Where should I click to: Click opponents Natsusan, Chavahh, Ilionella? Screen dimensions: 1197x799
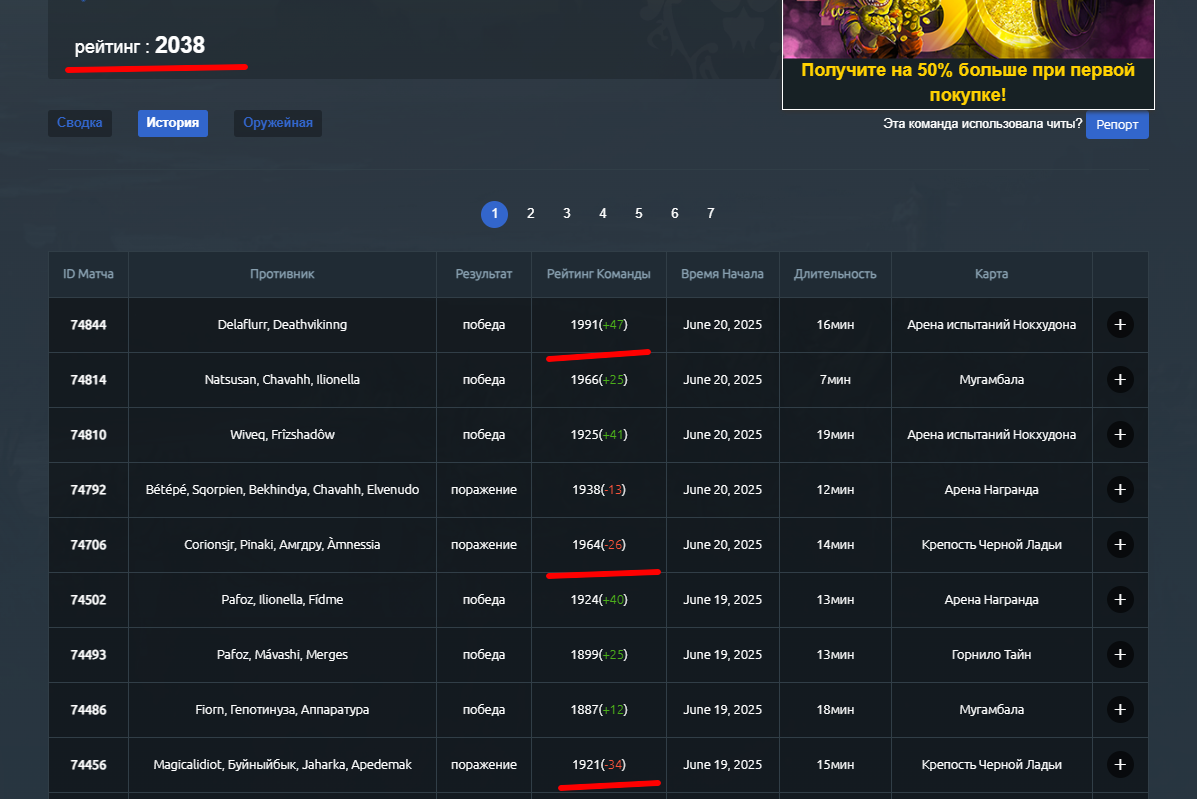coord(282,379)
